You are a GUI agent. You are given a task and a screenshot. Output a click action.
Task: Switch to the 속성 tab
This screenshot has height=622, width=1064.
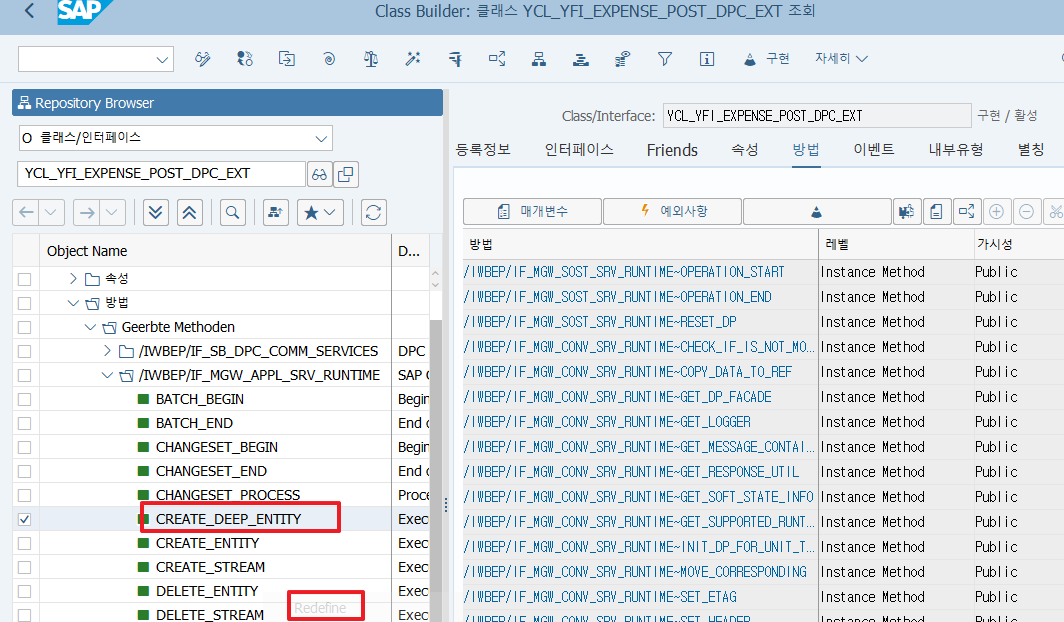click(x=744, y=150)
